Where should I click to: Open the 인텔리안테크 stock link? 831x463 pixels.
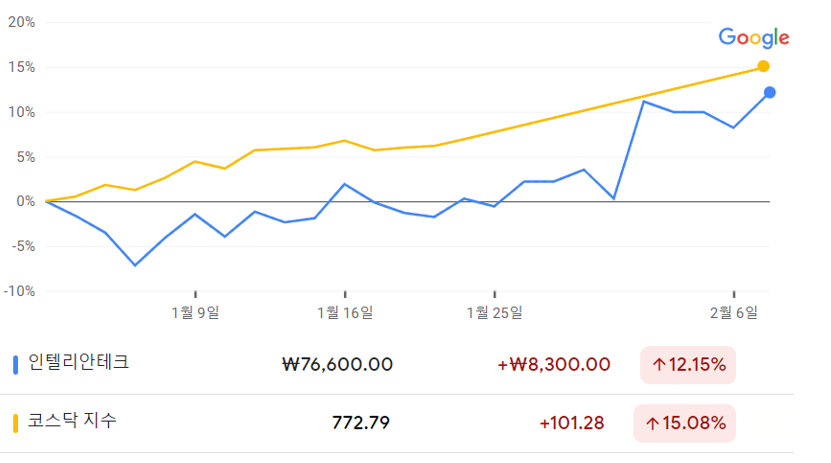pos(79,363)
